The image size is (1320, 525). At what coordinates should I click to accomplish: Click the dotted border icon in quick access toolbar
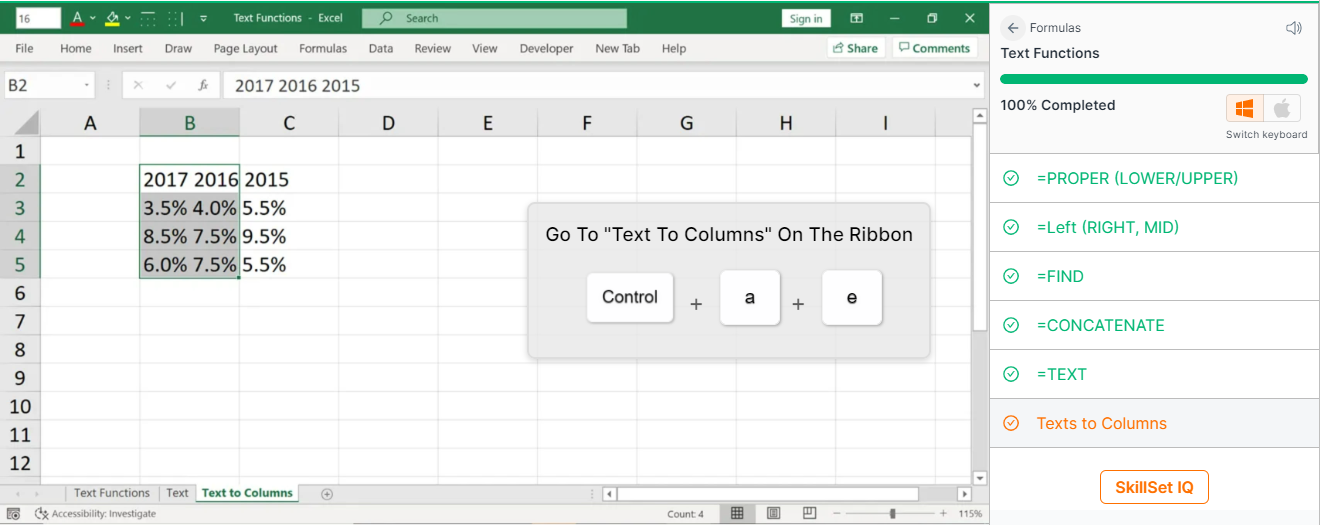(x=175, y=18)
